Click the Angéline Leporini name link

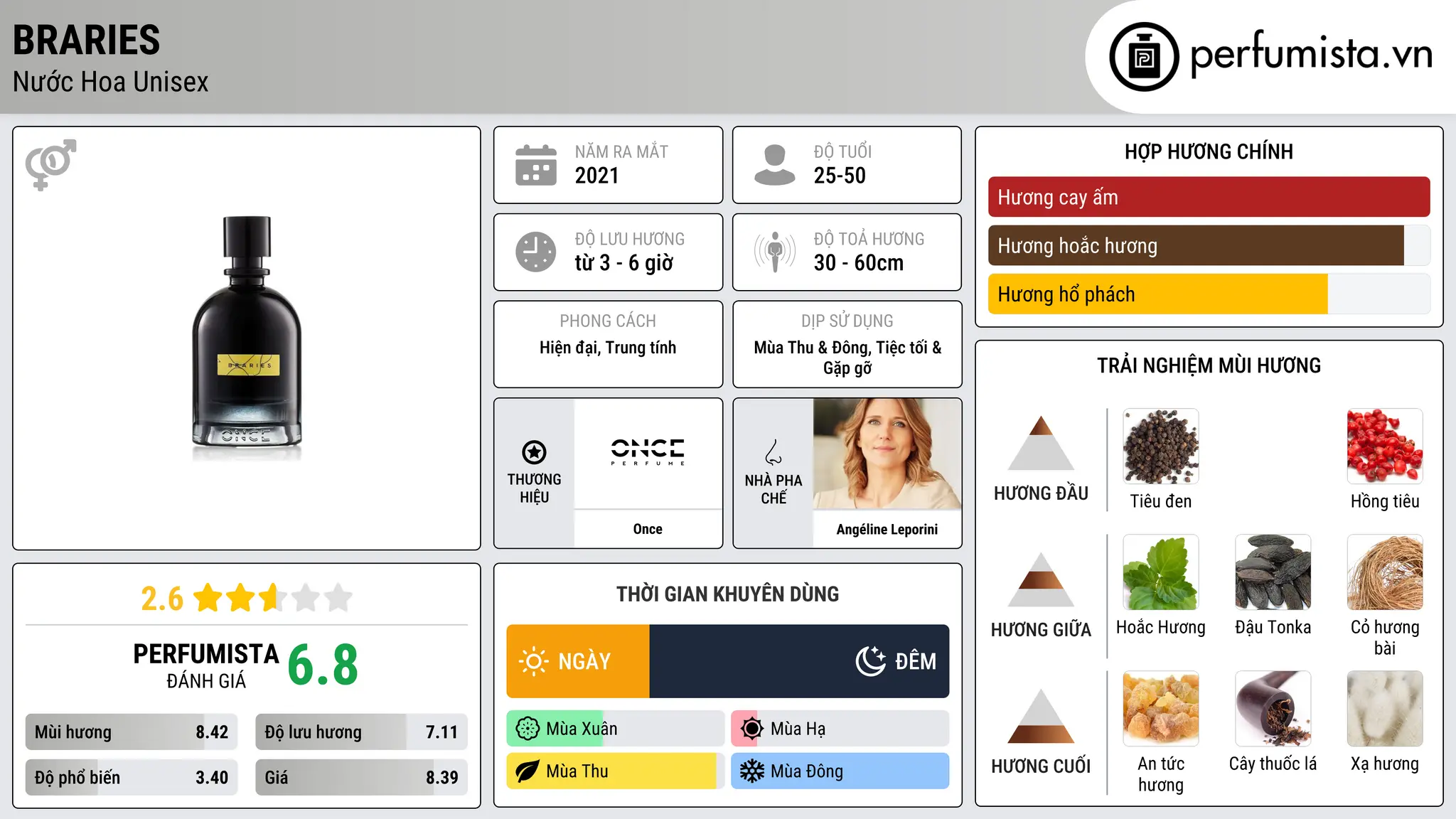[887, 530]
